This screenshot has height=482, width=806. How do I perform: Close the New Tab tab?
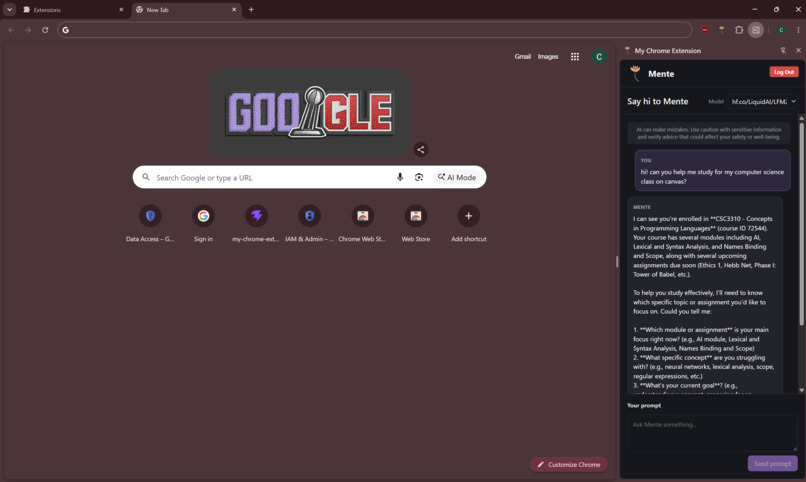coord(234,10)
